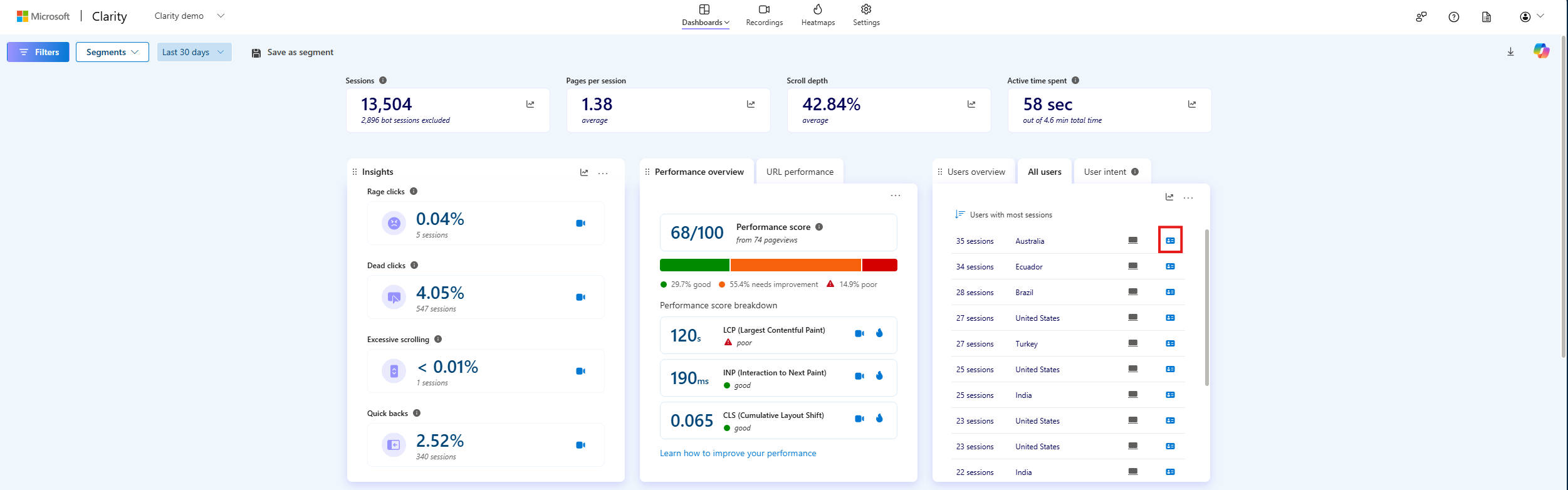Viewport: 1568px width, 490px height.
Task: Open recordings for Rage clicks sessions
Action: pyautogui.click(x=580, y=223)
